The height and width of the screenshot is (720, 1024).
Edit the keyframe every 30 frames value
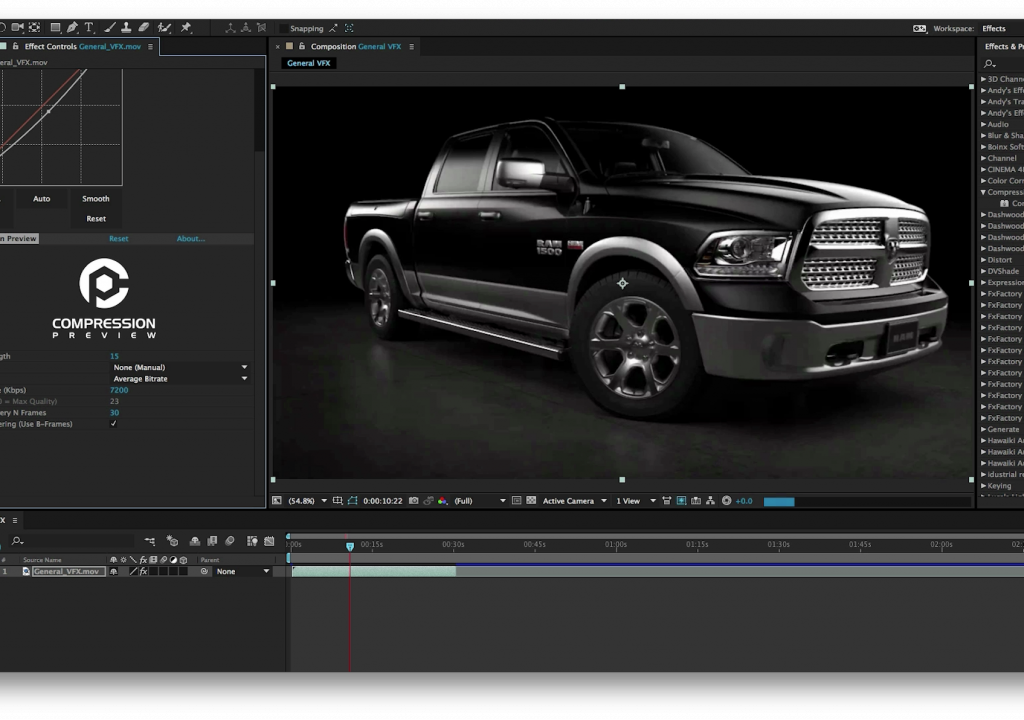pyautogui.click(x=114, y=412)
